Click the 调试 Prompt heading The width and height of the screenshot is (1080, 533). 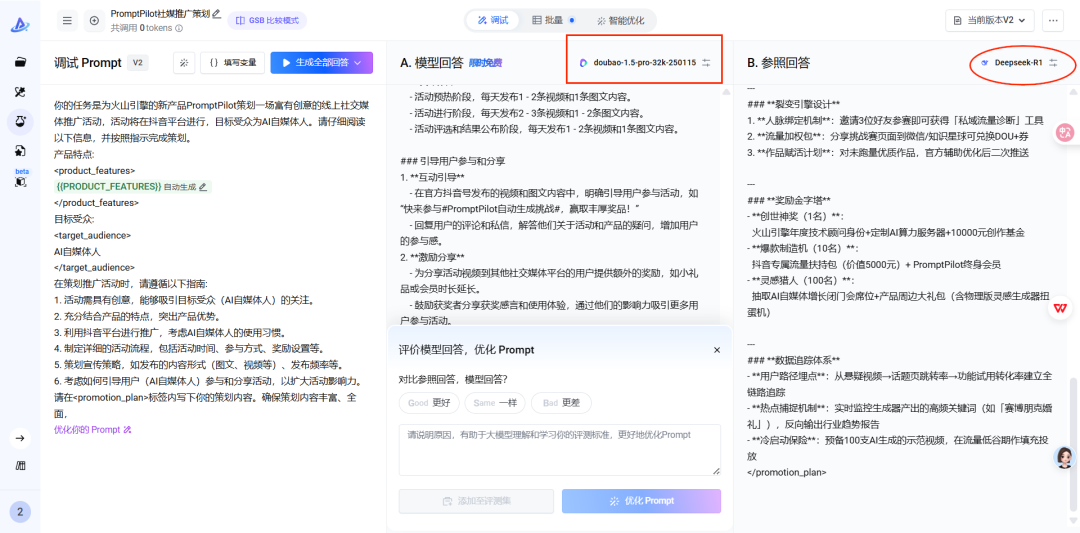click(x=87, y=63)
